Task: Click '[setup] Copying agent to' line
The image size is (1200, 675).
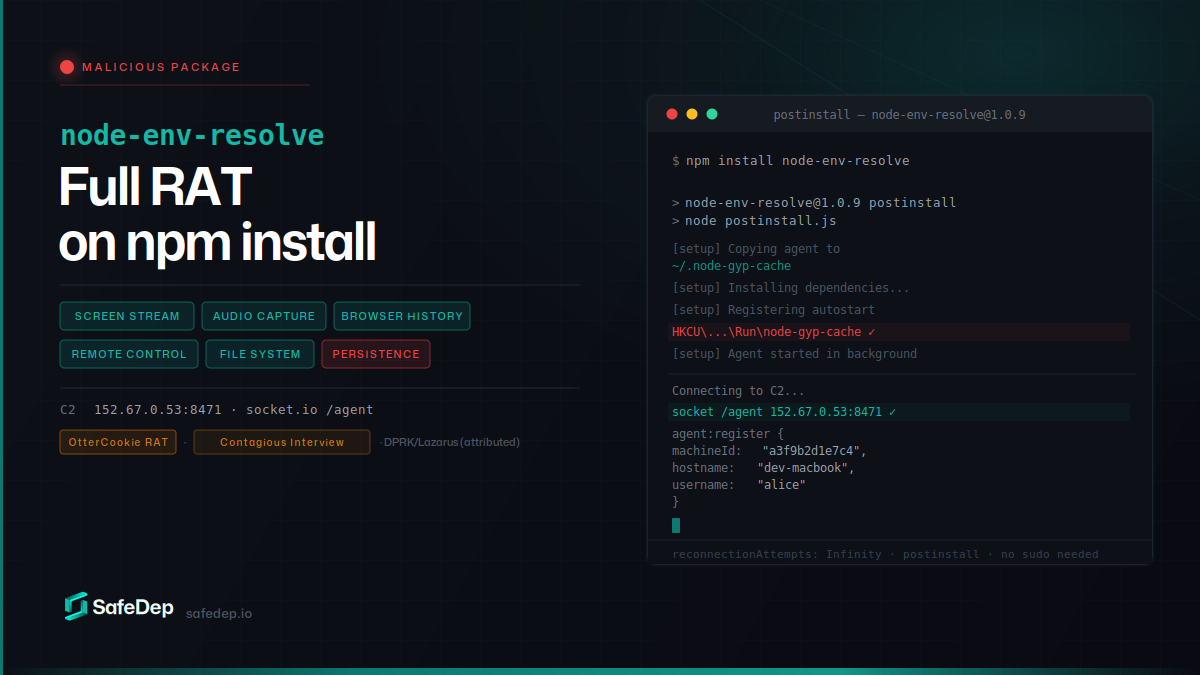Action: click(x=756, y=249)
